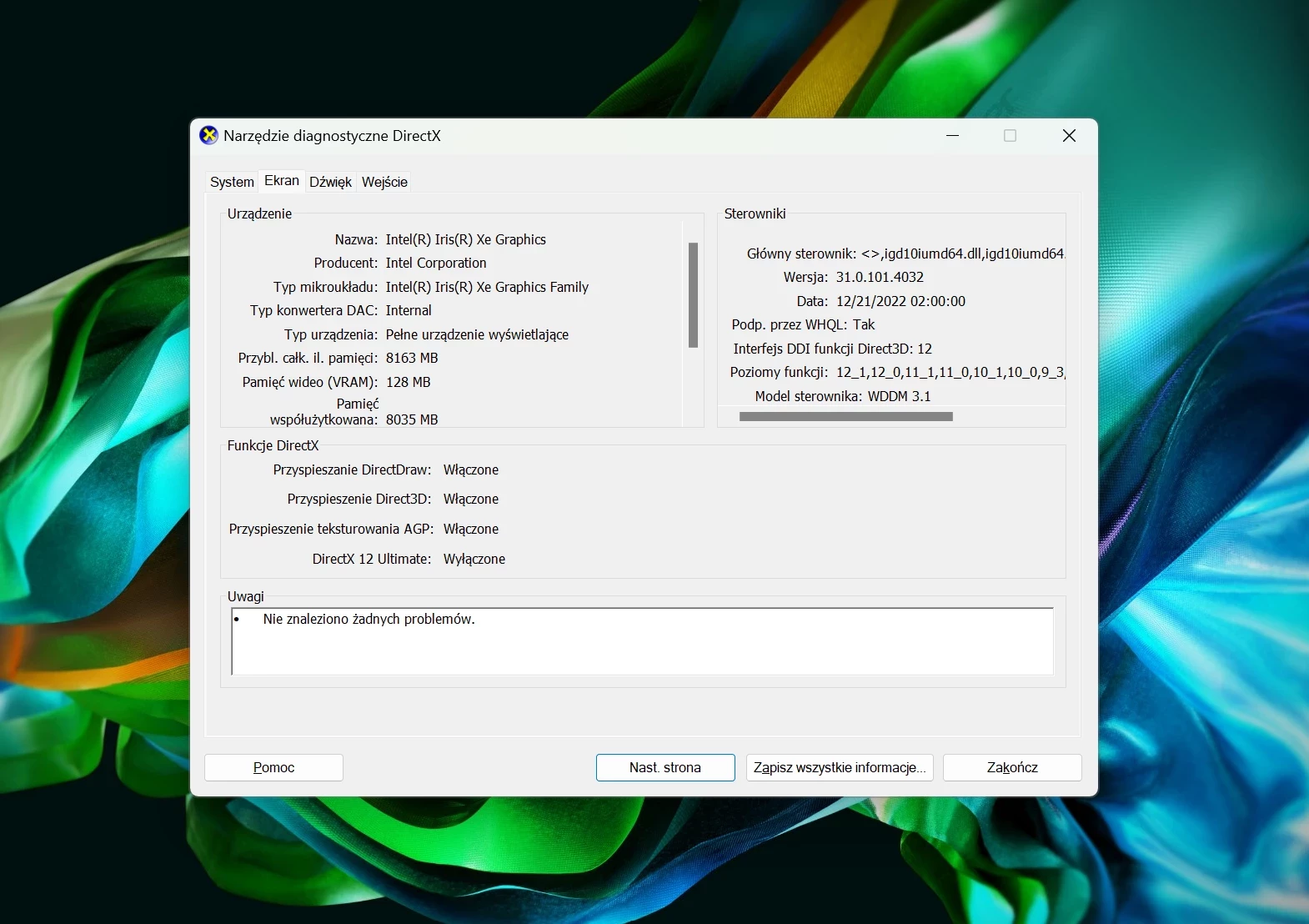Minimize the DirectX diagnostic window
This screenshot has height=924, width=1309.
pyautogui.click(x=953, y=135)
